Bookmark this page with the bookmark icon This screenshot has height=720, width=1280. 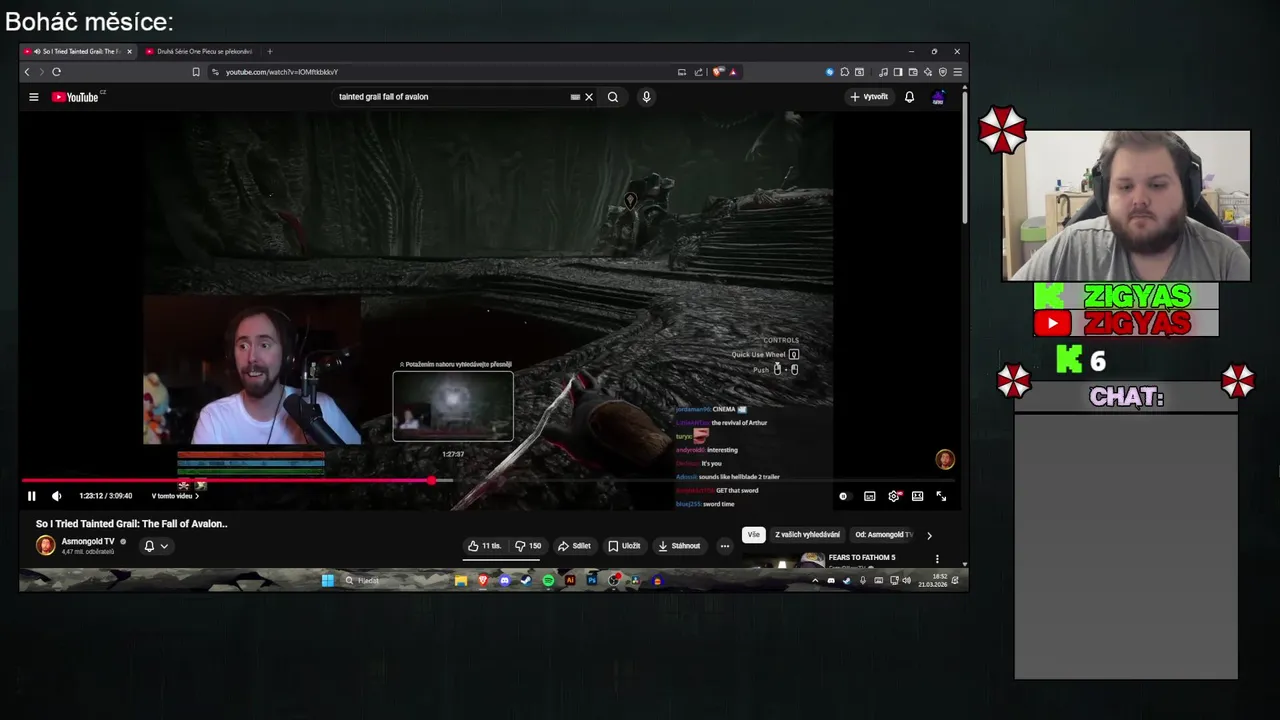pyautogui.click(x=196, y=72)
